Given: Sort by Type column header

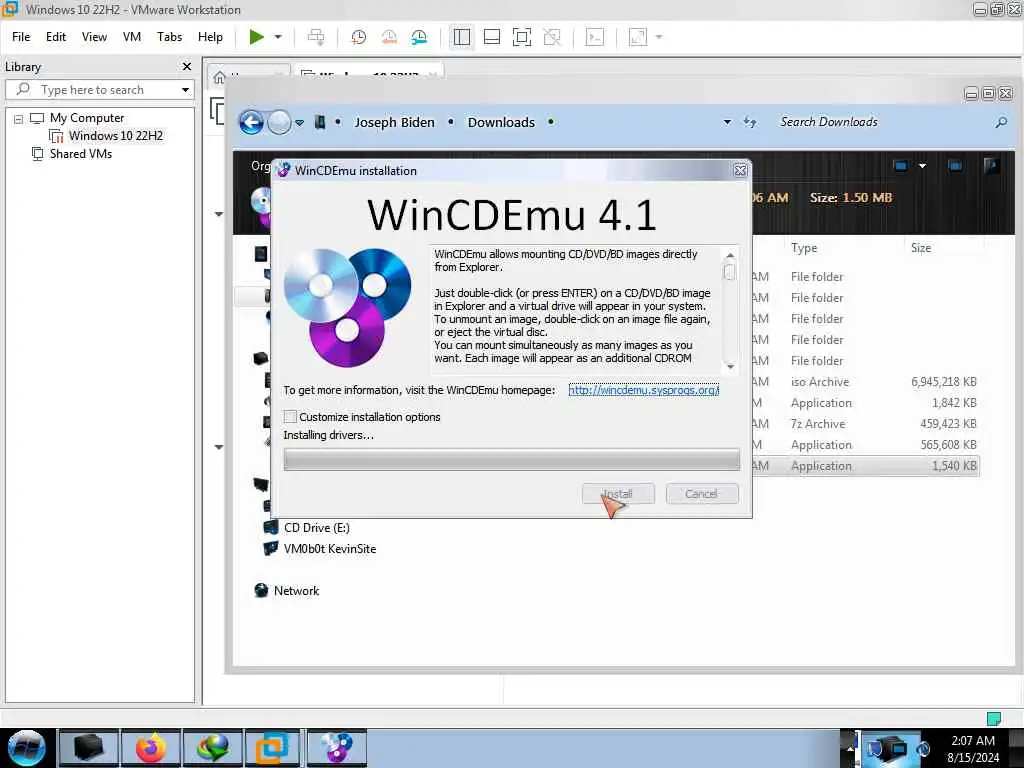Looking at the screenshot, I should [804, 248].
